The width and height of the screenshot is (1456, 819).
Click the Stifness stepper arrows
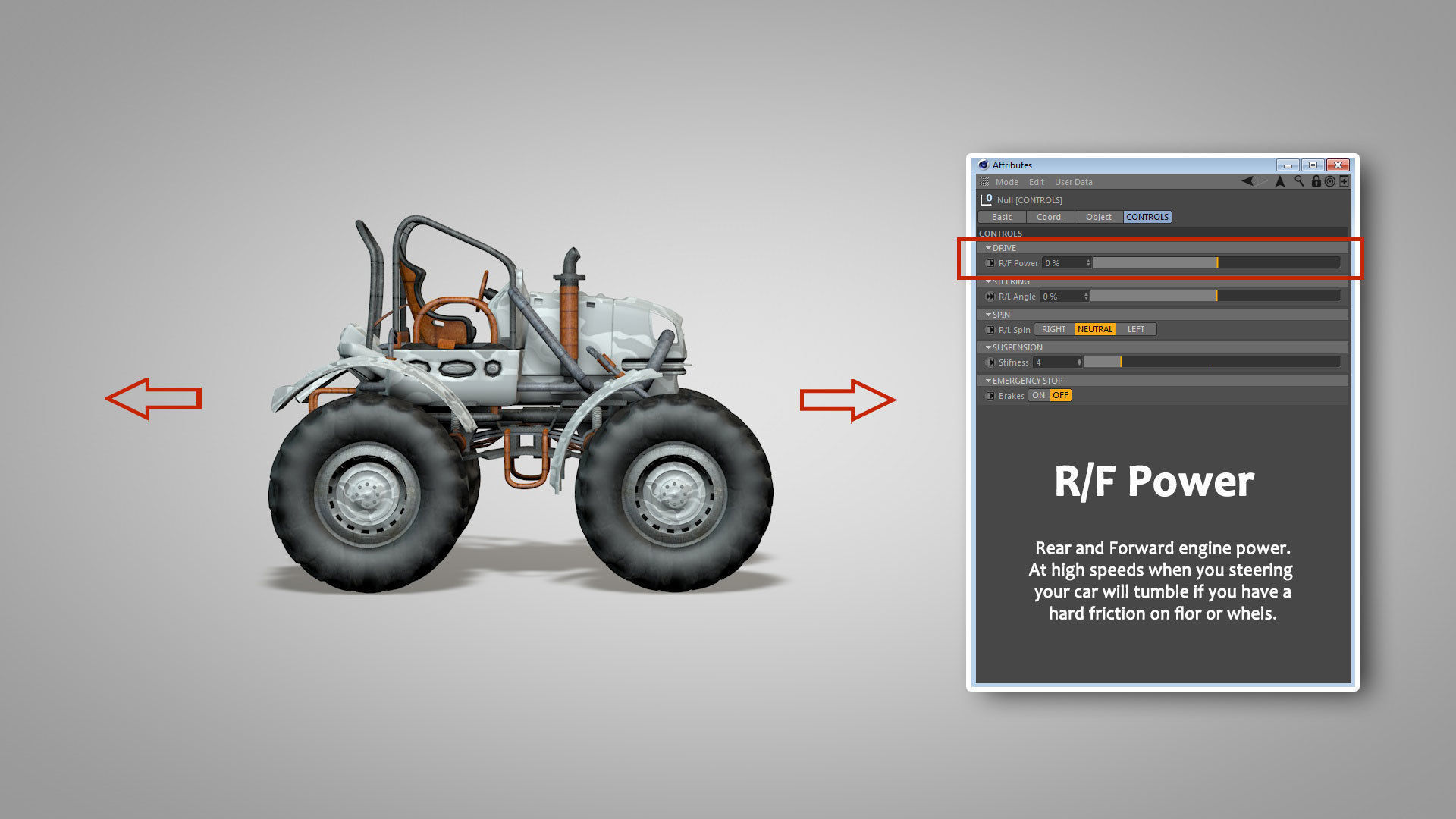pos(1079,362)
